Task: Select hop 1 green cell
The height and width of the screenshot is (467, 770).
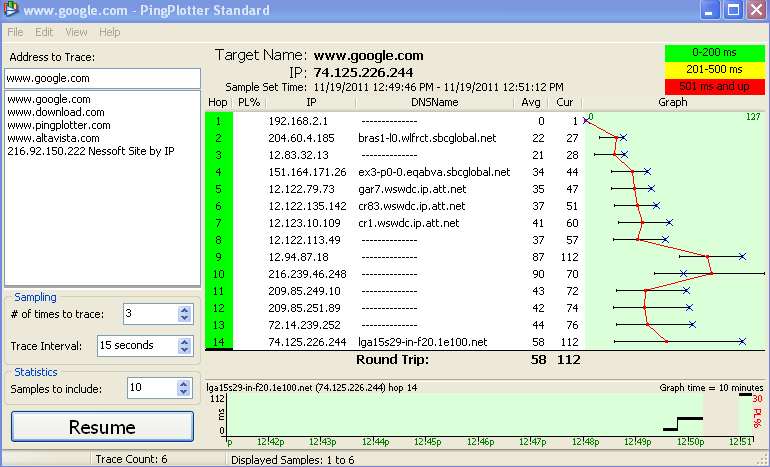Action: point(219,121)
